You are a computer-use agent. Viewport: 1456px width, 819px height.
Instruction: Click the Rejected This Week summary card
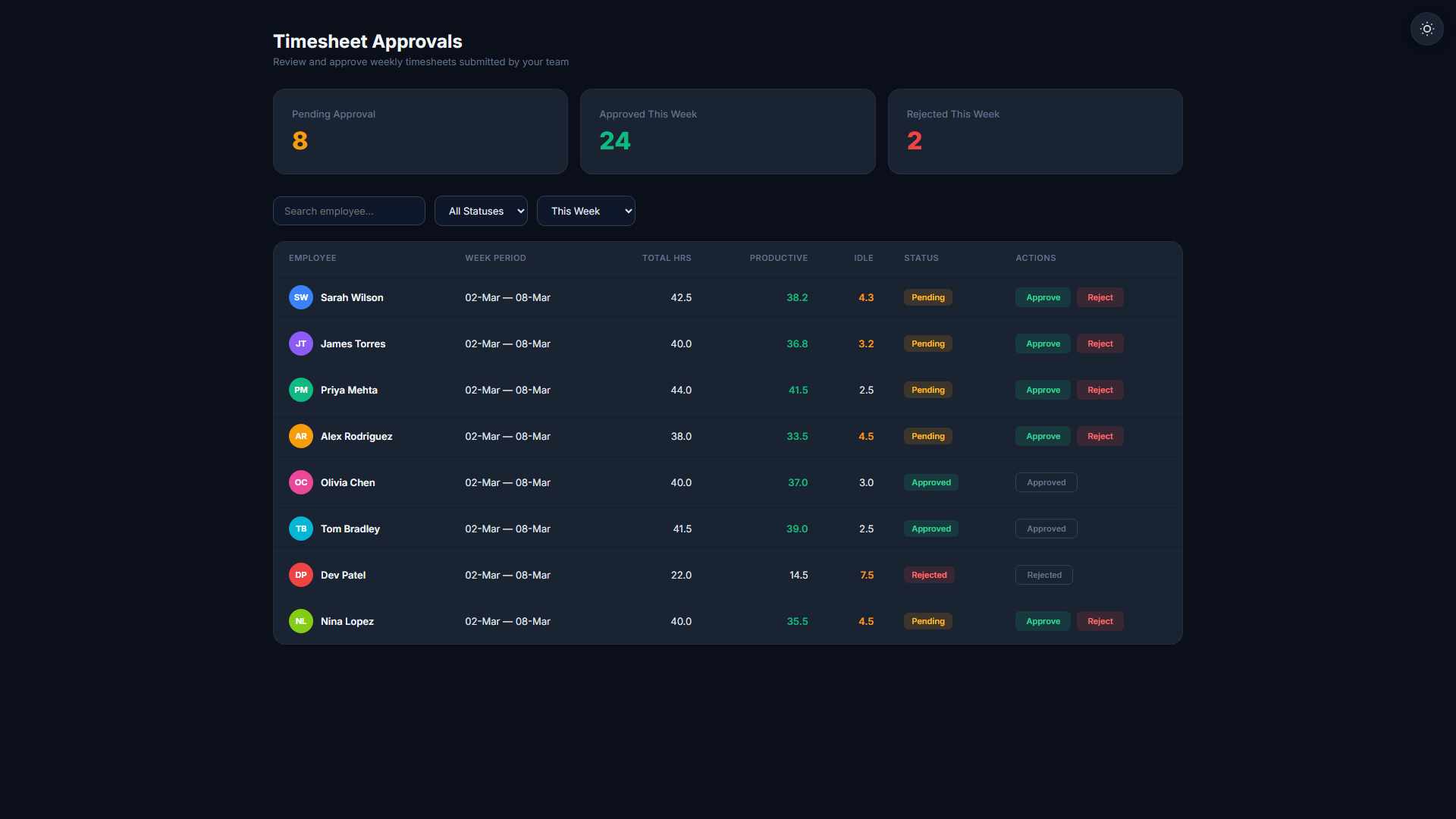pyautogui.click(x=1035, y=132)
